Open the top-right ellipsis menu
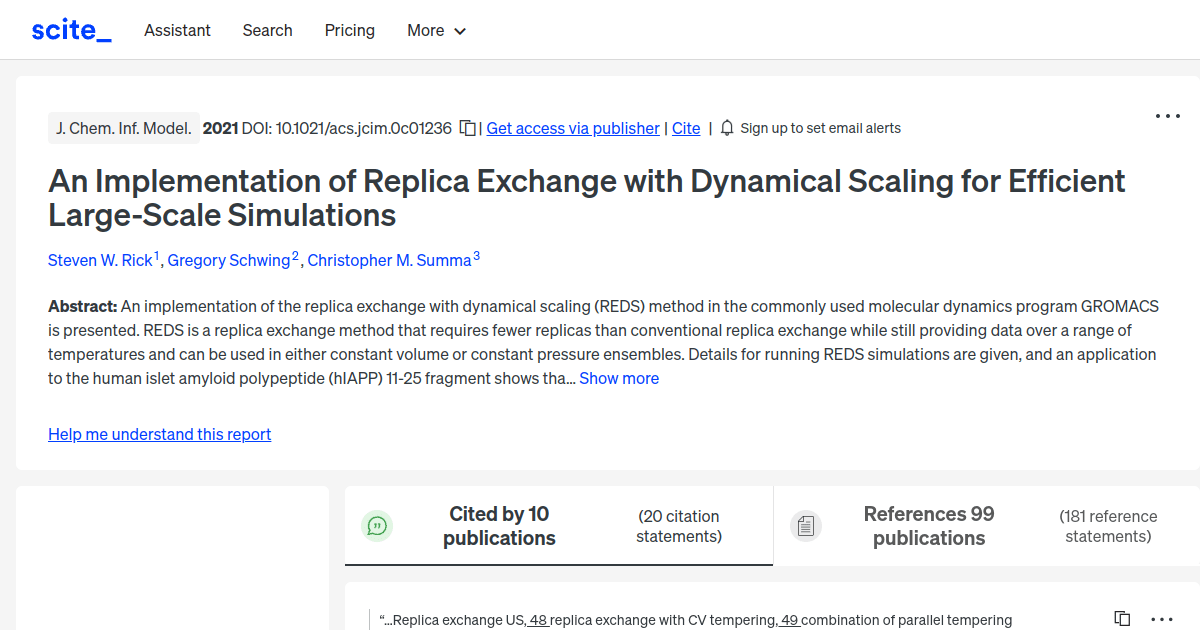Viewport: 1200px width, 630px height. 1167,116
